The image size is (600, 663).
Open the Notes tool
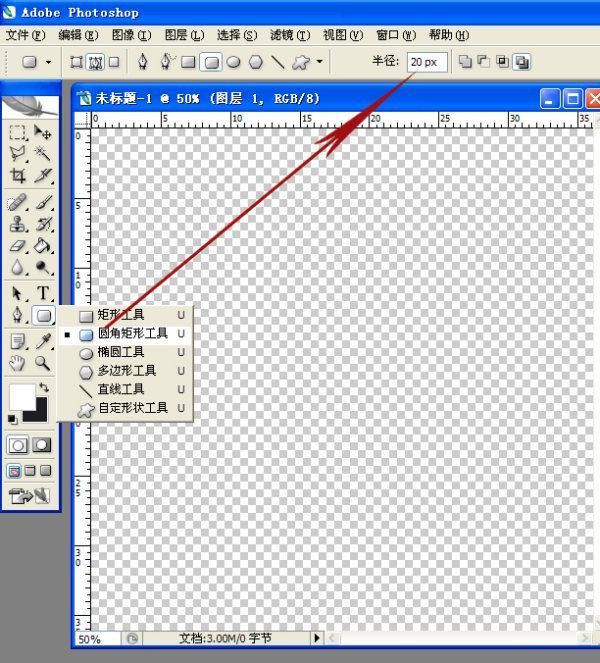pos(17,341)
